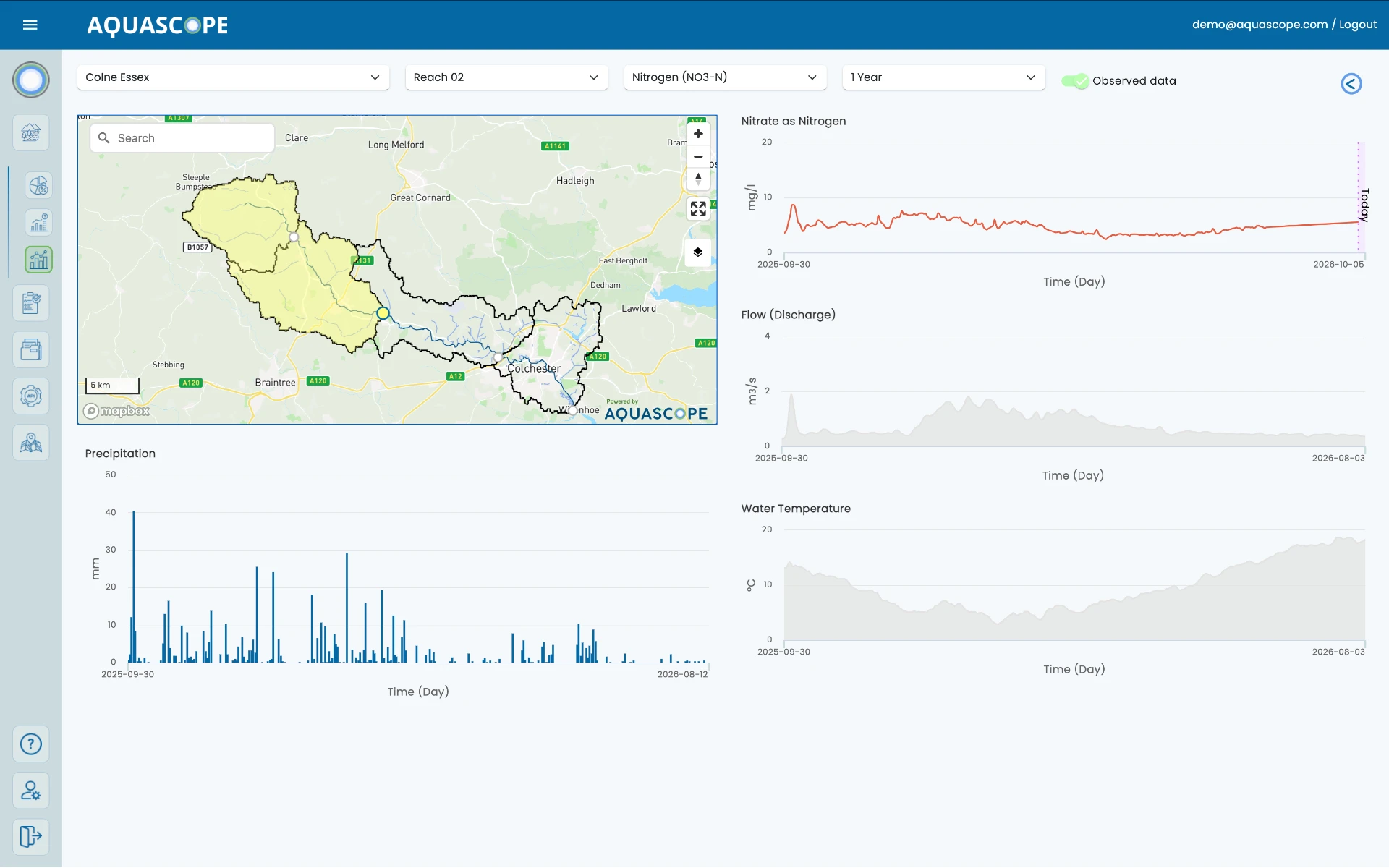Open the clipboard checklist reports icon
This screenshot has width=1389, height=868.
click(30, 302)
